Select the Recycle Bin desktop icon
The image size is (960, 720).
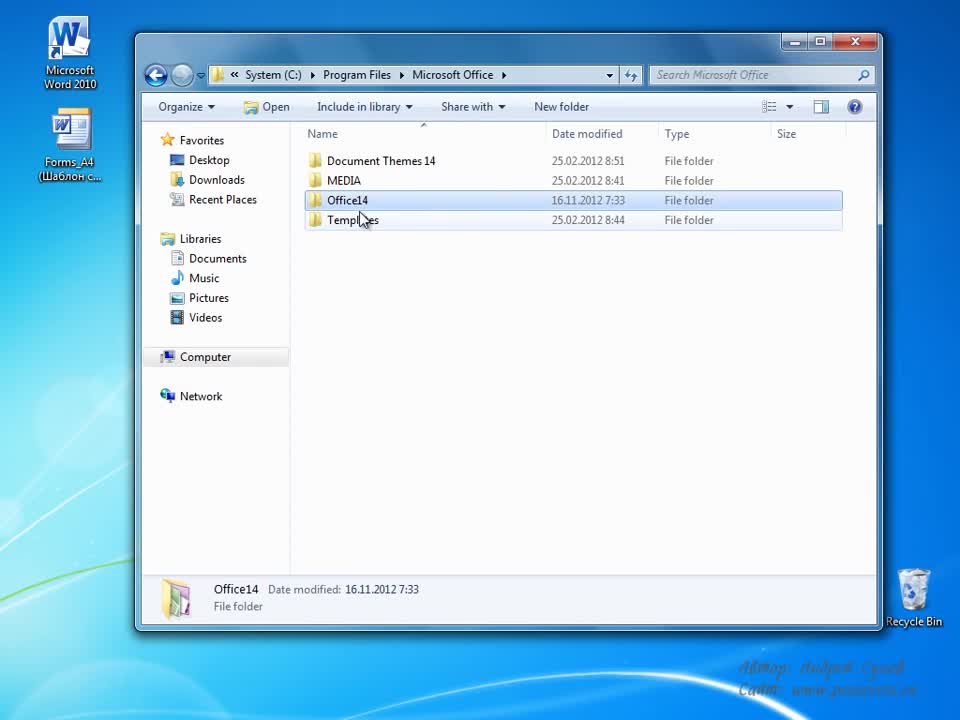913,598
